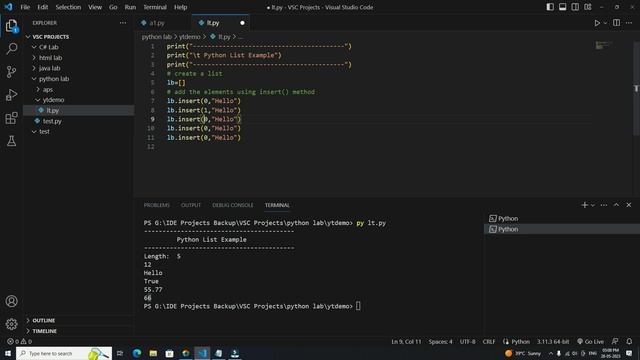Change Spaces: 4 indentation setting

point(441,341)
